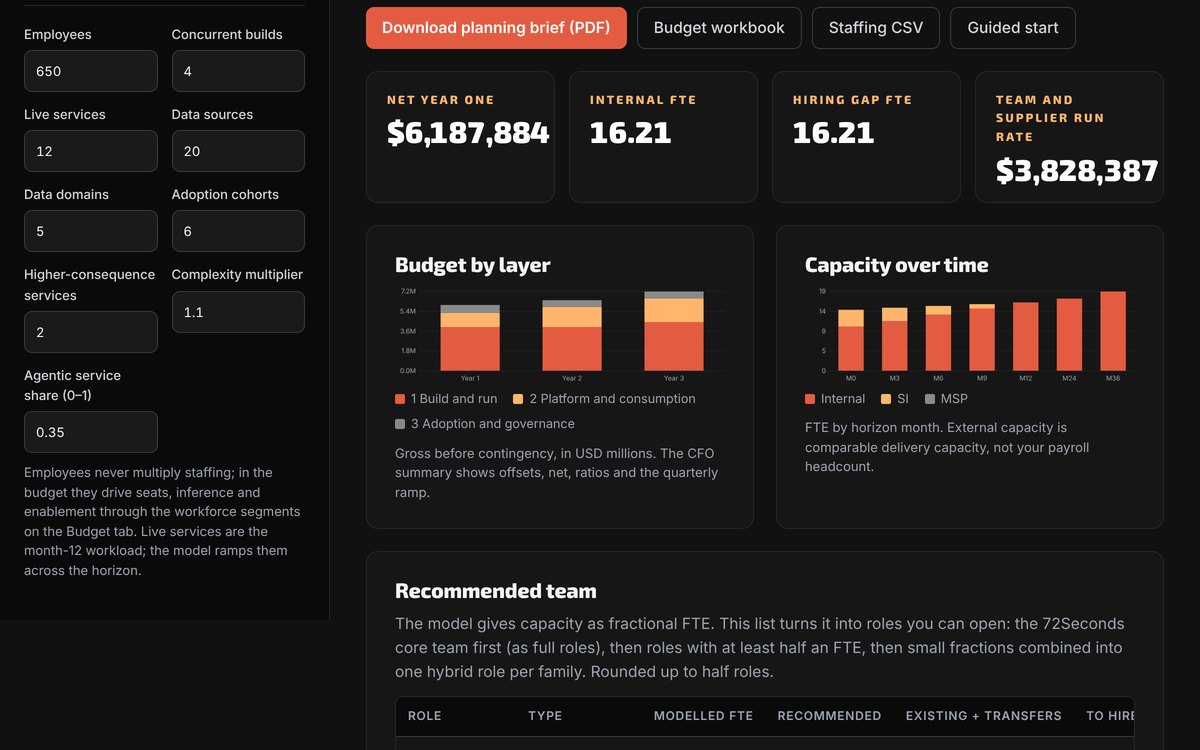This screenshot has width=1200, height=750.
Task: Open the Budget workbook
Action: pos(719,28)
